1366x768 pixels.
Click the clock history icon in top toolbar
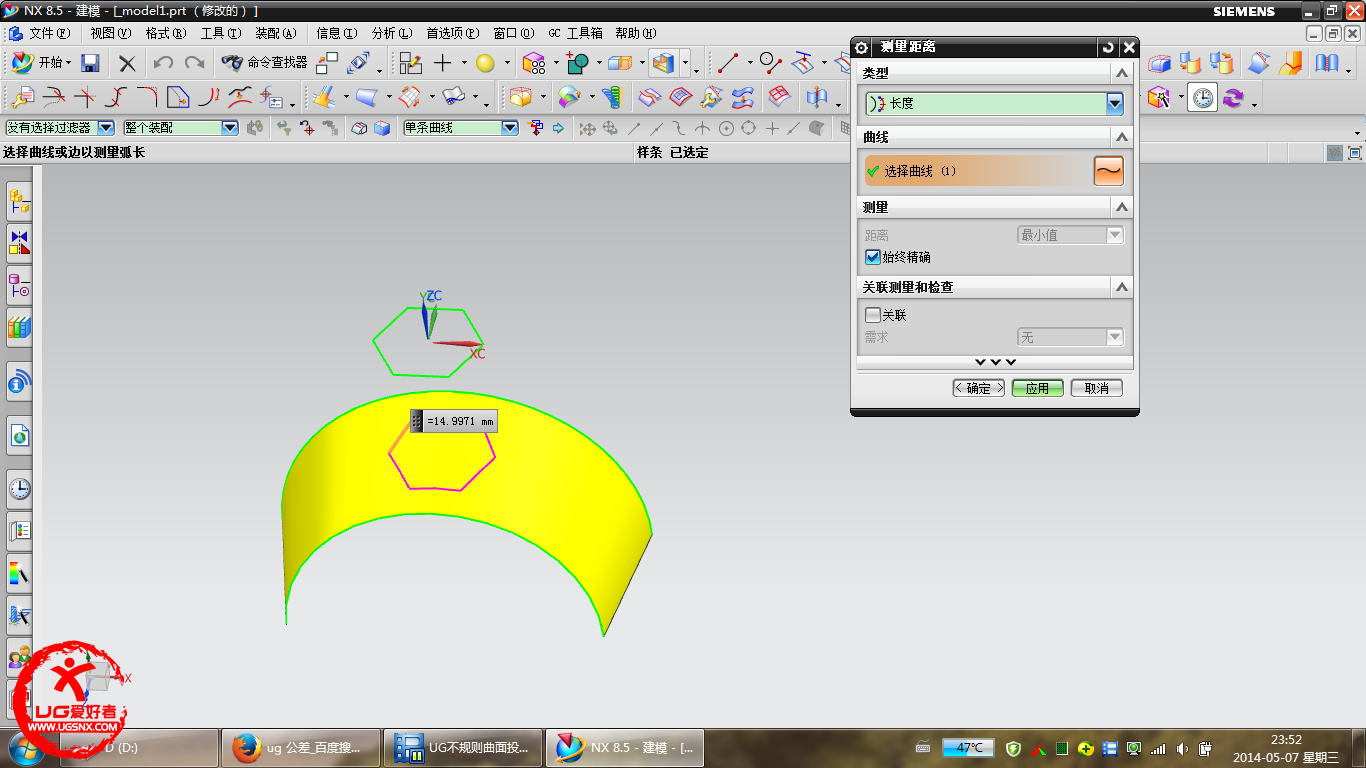[x=1203, y=98]
